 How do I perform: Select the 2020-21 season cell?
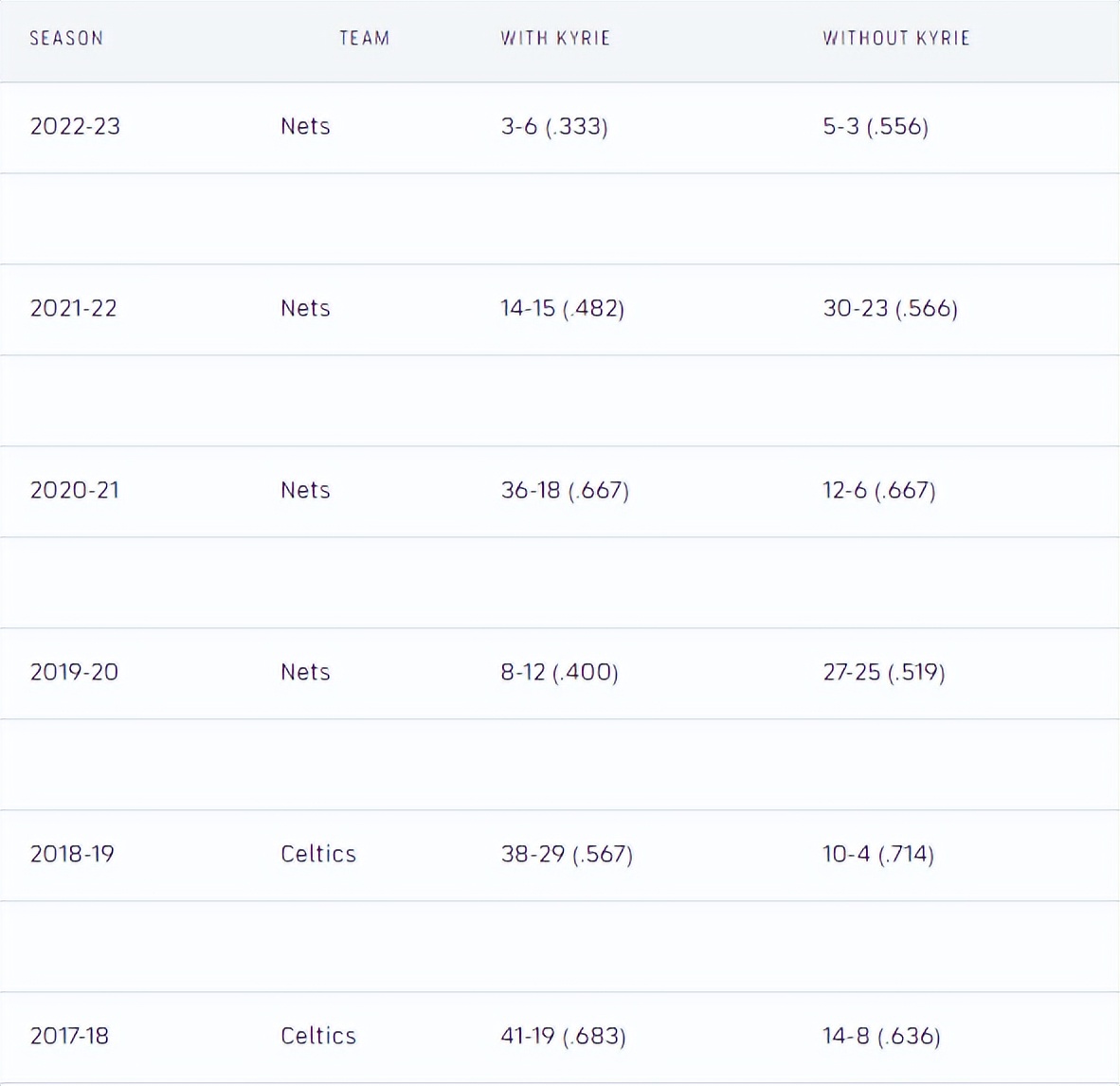(x=74, y=490)
